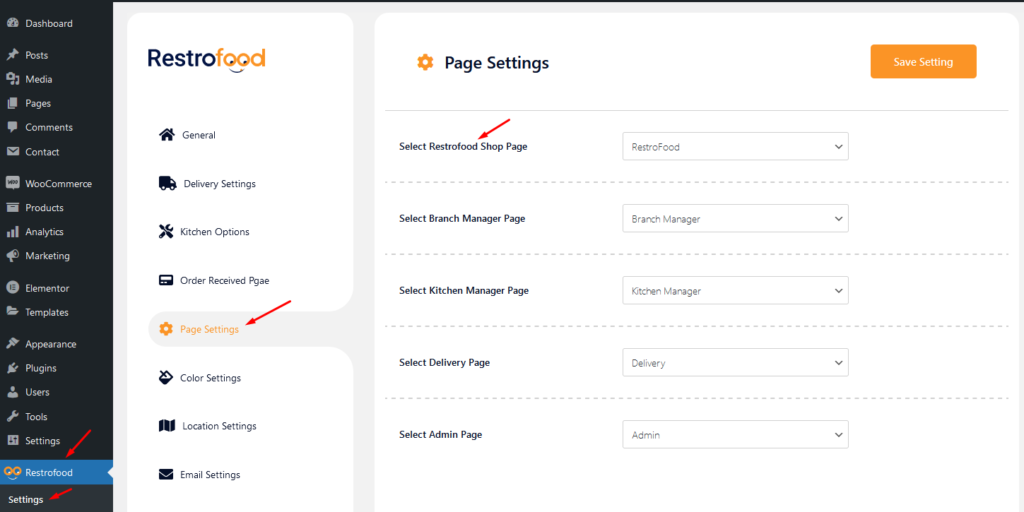Click the Order Received card icon
The height and width of the screenshot is (512, 1024).
click(166, 280)
